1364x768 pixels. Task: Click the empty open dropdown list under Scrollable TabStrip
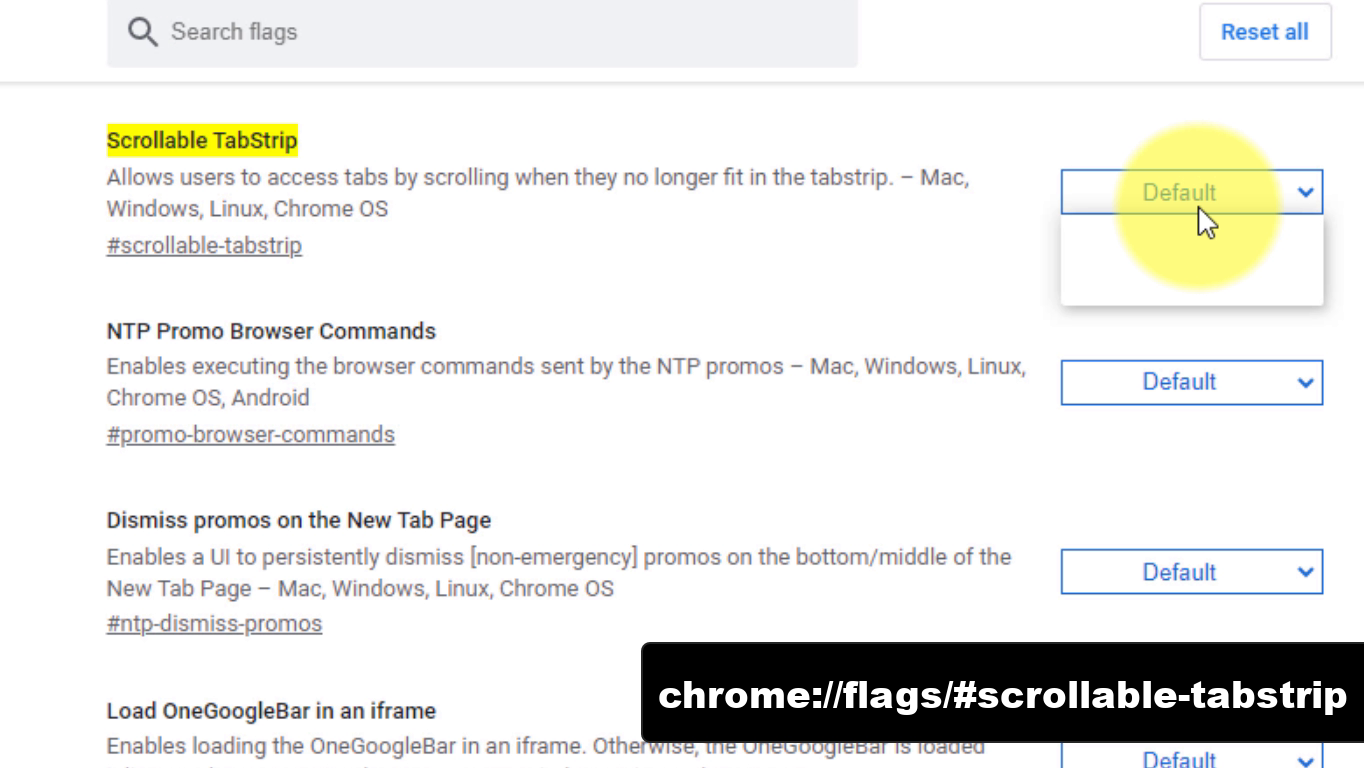1191,260
